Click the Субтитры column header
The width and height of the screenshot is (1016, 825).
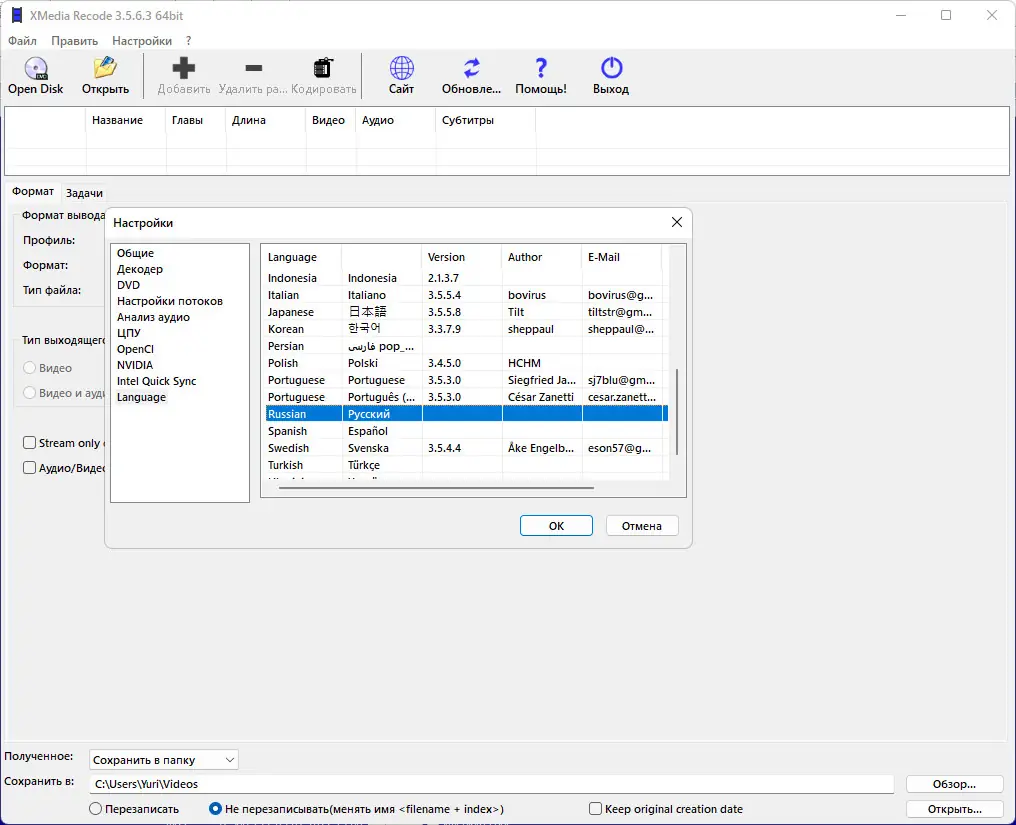tap(485, 121)
